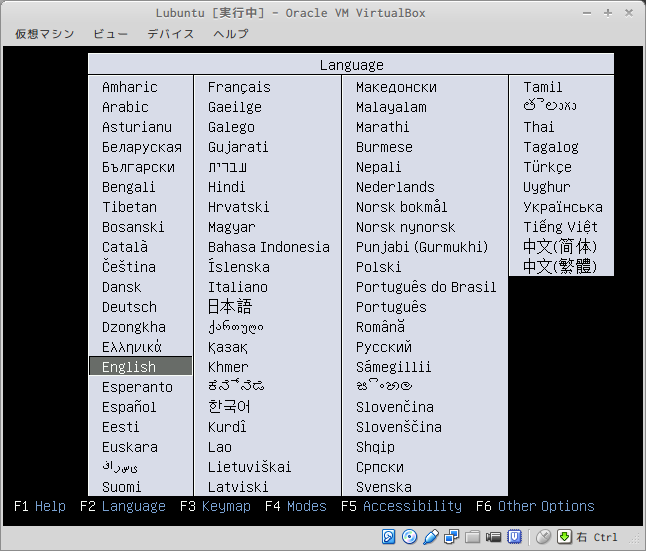The height and width of the screenshot is (551, 646).
Task: Select Hrvatski language
Action: coord(239,207)
